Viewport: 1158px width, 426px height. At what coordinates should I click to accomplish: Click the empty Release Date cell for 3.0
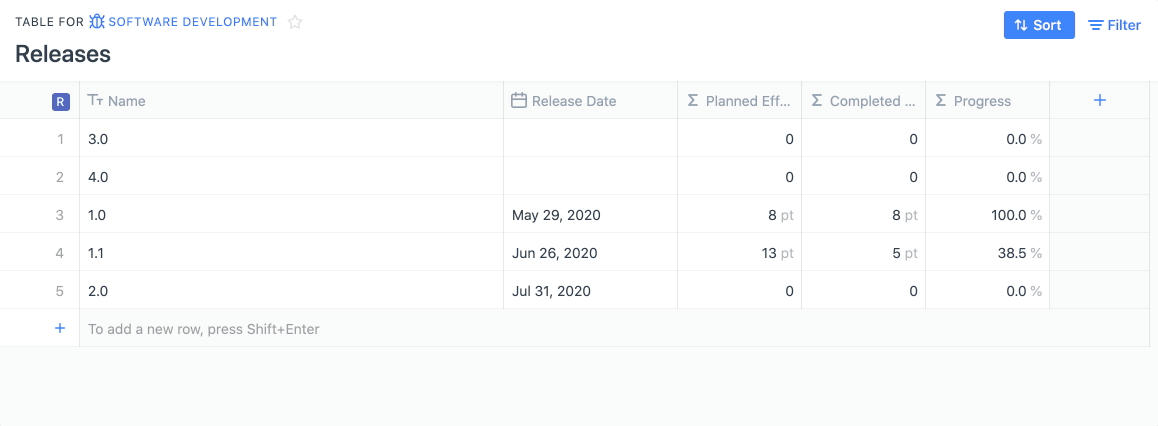pyautogui.click(x=591, y=139)
